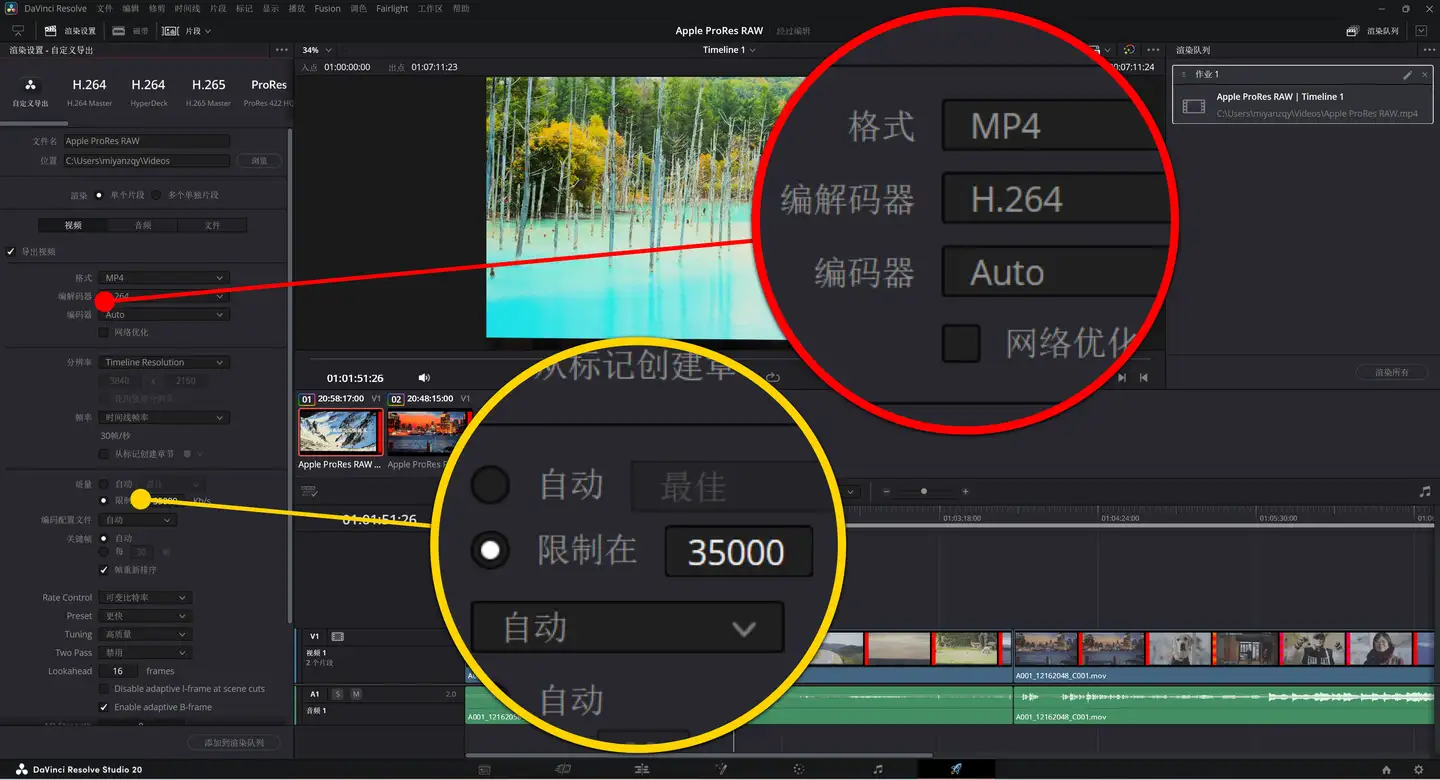Select the 单个片段 render radio button
The image size is (1440, 780).
pos(99,195)
